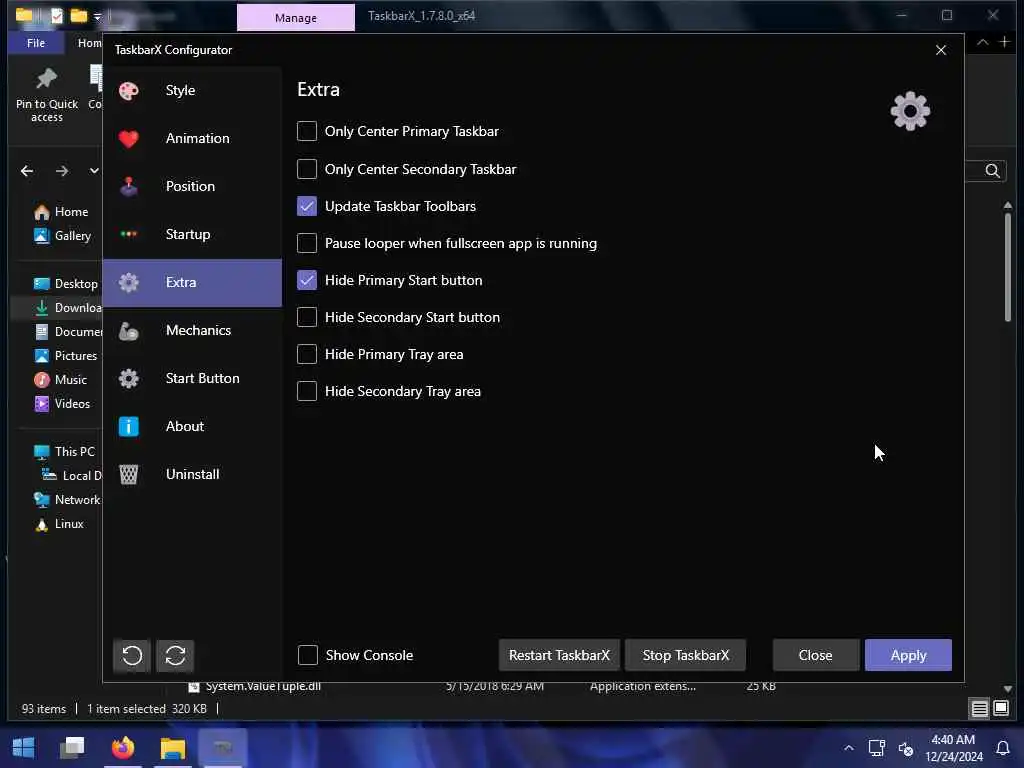Expand recent locations dropdown in Explorer
Image resolution: width=1024 pixels, height=768 pixels.
94,171
